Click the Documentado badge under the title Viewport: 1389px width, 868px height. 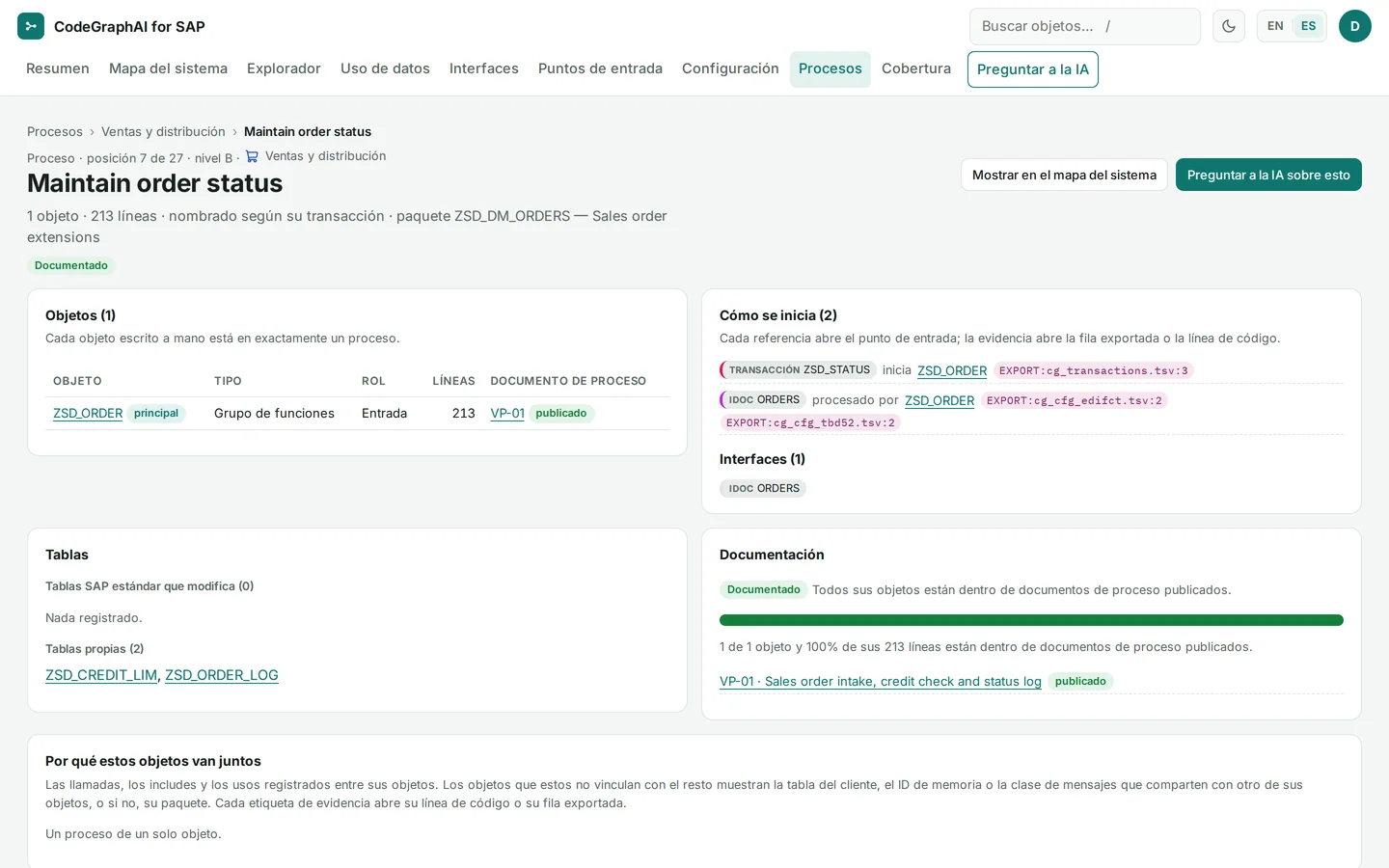click(71, 265)
